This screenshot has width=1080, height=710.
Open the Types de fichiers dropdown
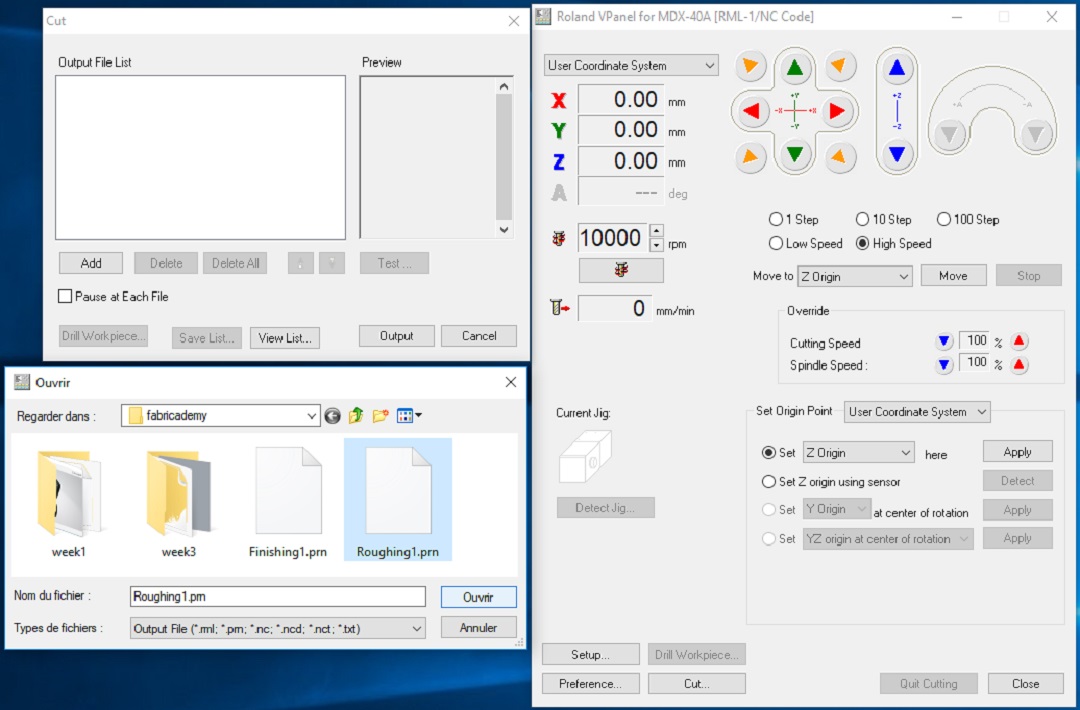click(x=278, y=628)
